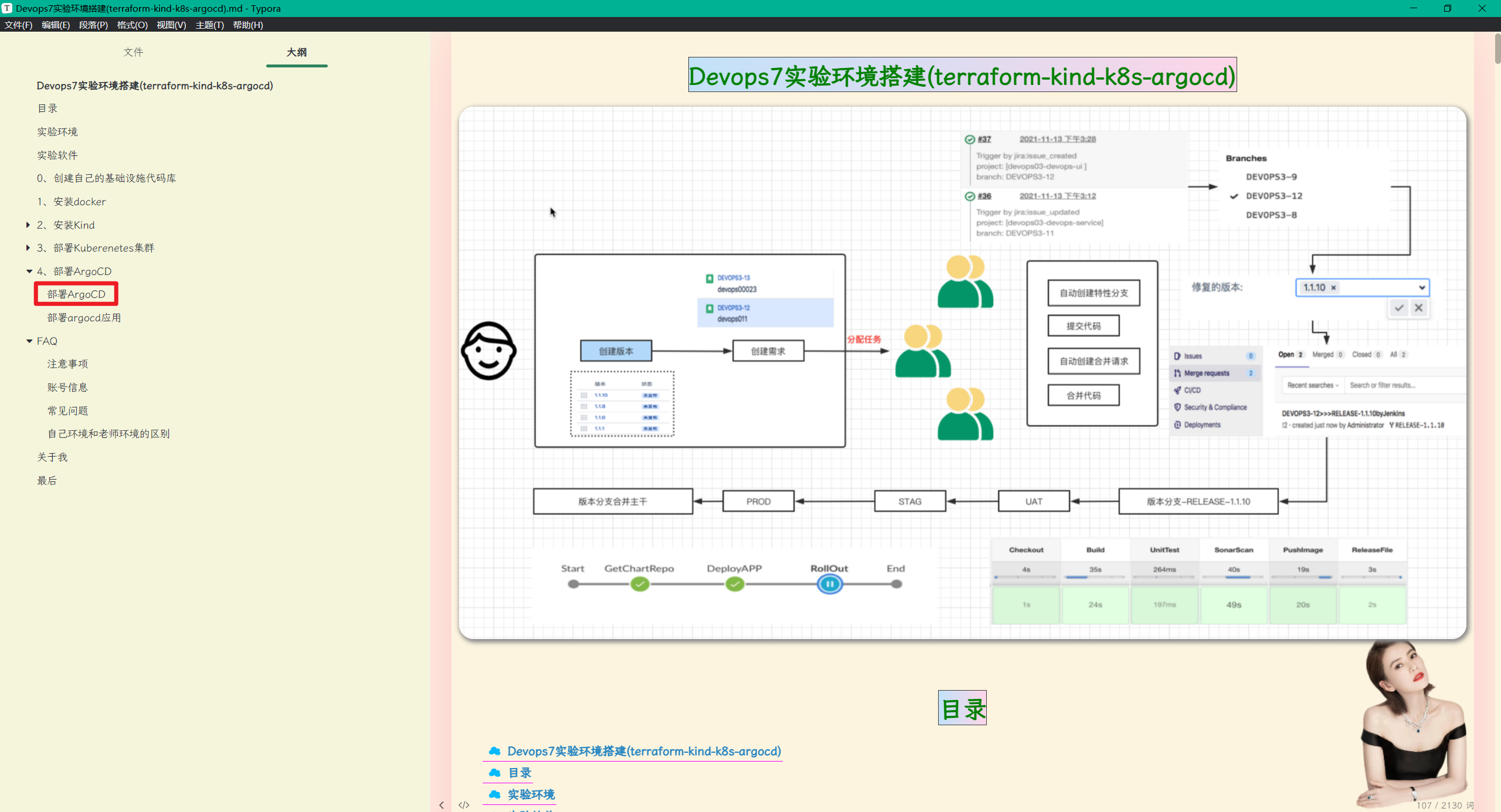This screenshot has height=812, width=1501.
Task: Click the document title heading
Action: click(x=962, y=76)
